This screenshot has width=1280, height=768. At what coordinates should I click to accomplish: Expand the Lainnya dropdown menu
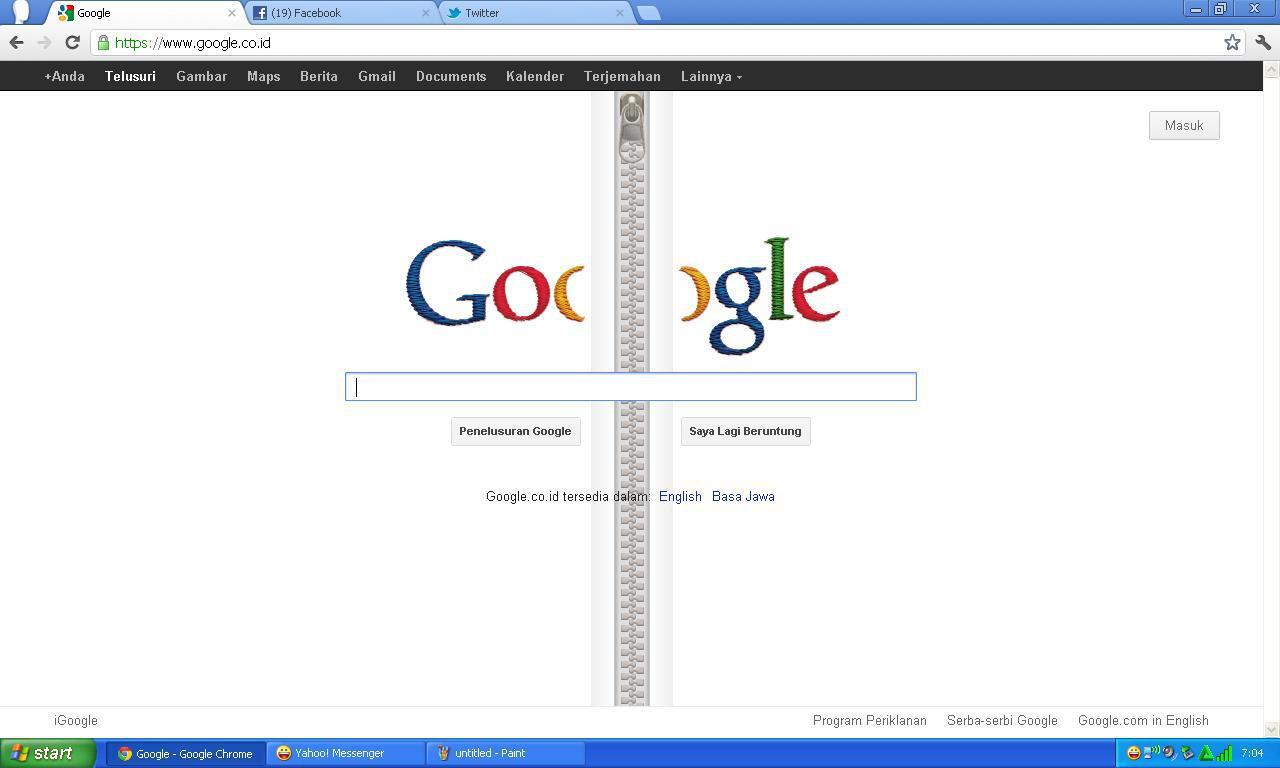pos(711,76)
